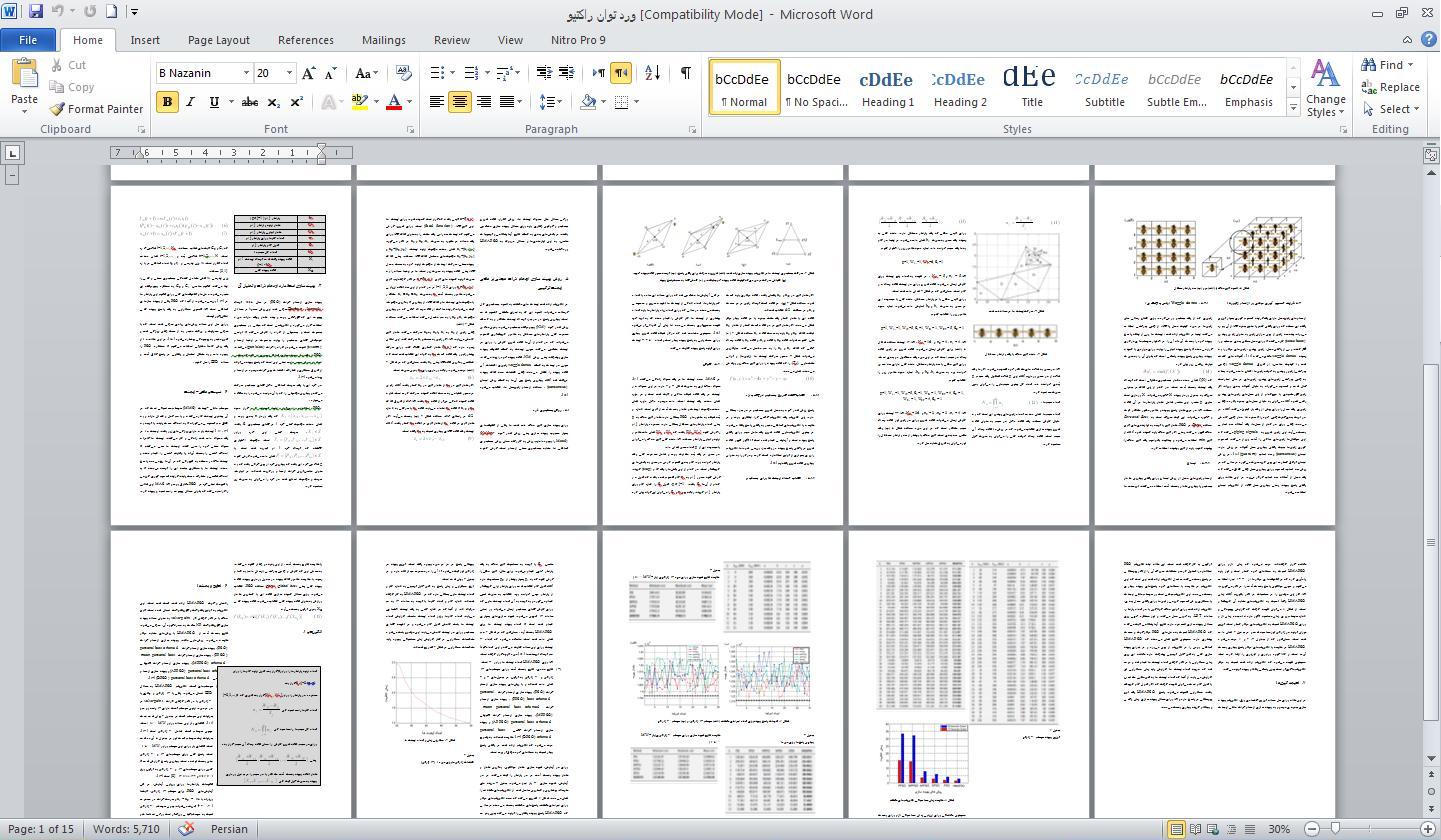Expand the font size dropdown
Screen dimensions: 1441x840
point(289,73)
